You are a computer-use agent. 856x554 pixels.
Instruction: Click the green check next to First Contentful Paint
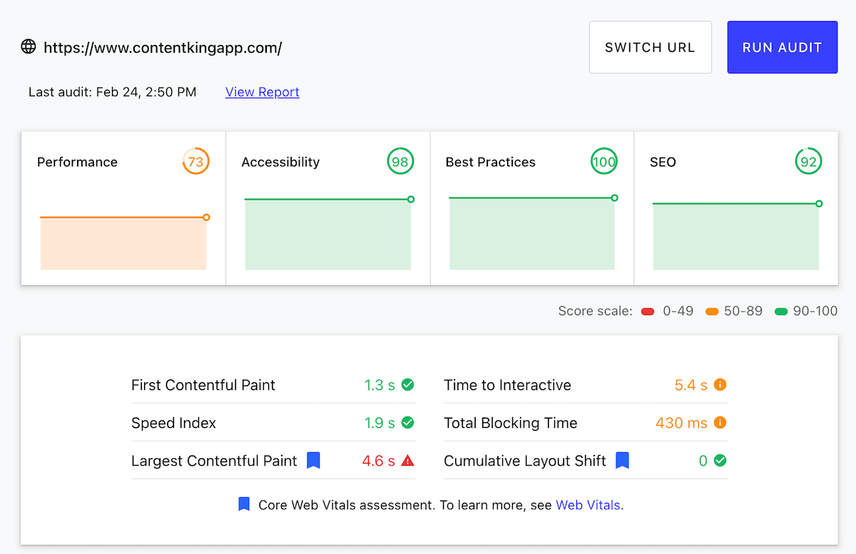click(x=408, y=385)
